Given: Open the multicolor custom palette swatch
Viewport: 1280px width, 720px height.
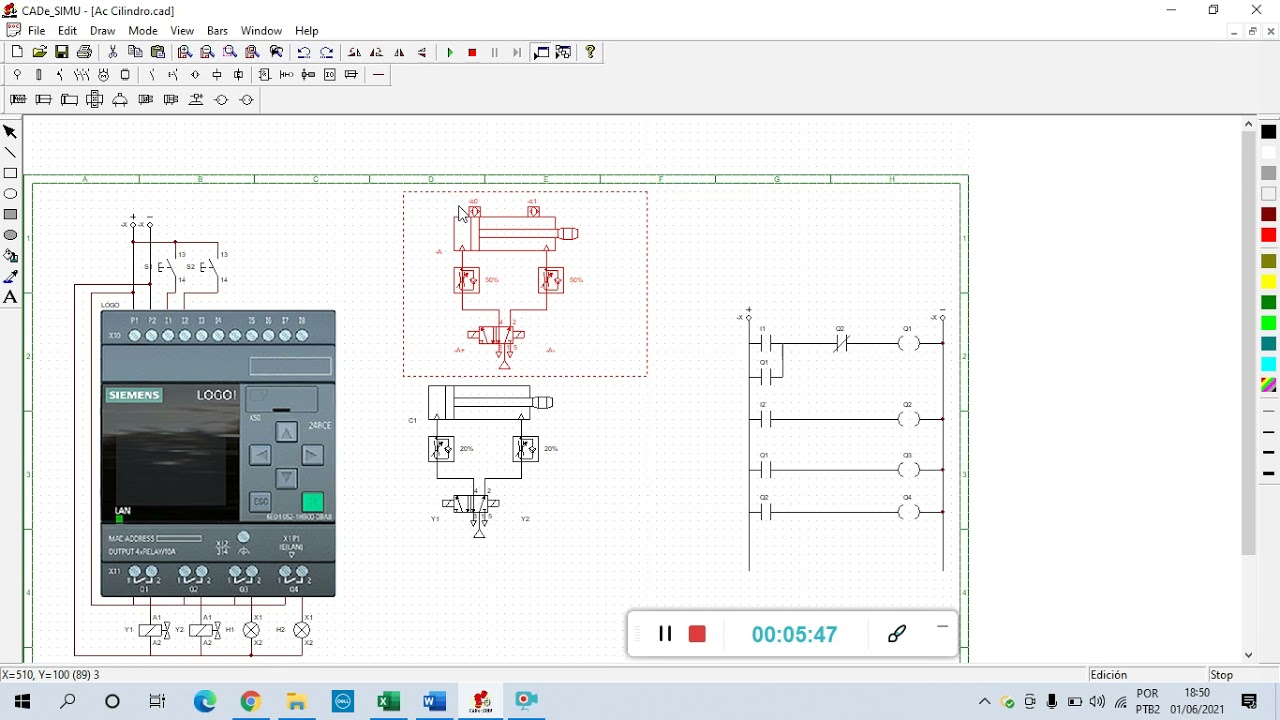Looking at the screenshot, I should [1268, 385].
